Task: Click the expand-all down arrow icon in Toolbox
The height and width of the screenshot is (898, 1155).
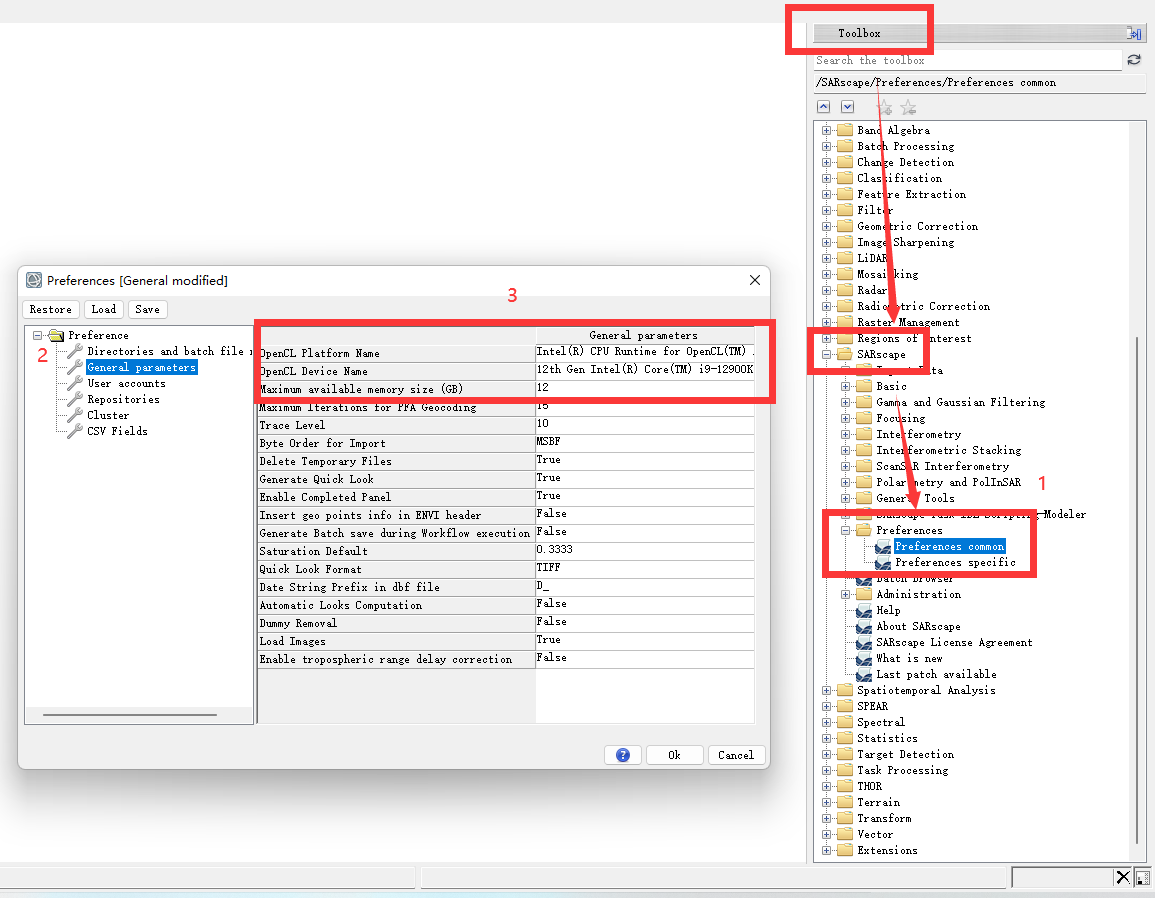Action: tap(848, 107)
